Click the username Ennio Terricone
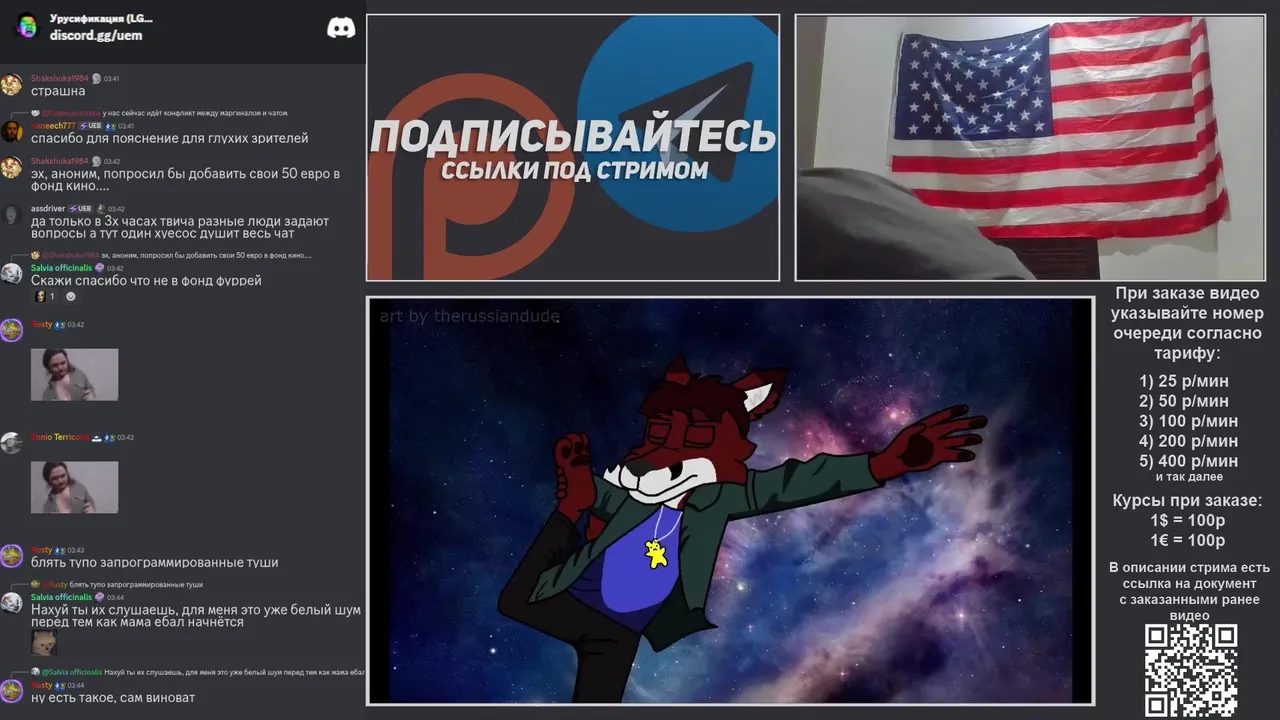The image size is (1280, 720). [x=59, y=437]
